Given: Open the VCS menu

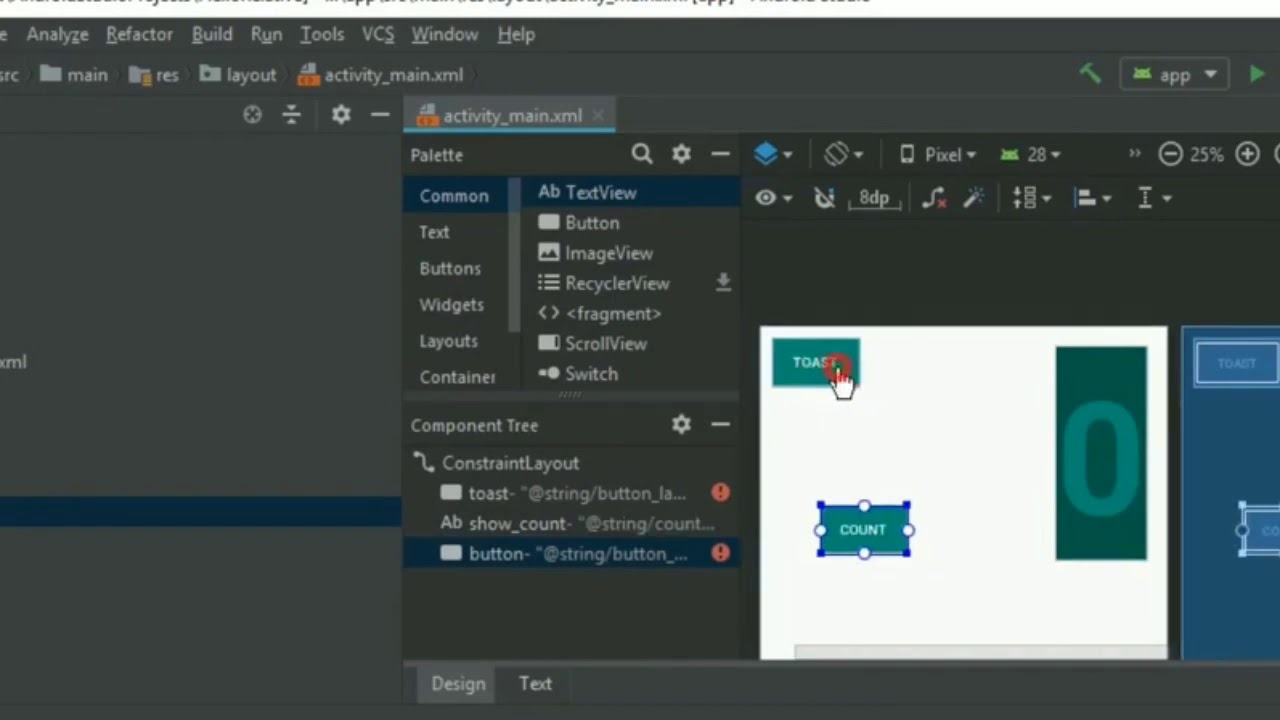Looking at the screenshot, I should pyautogui.click(x=378, y=34).
